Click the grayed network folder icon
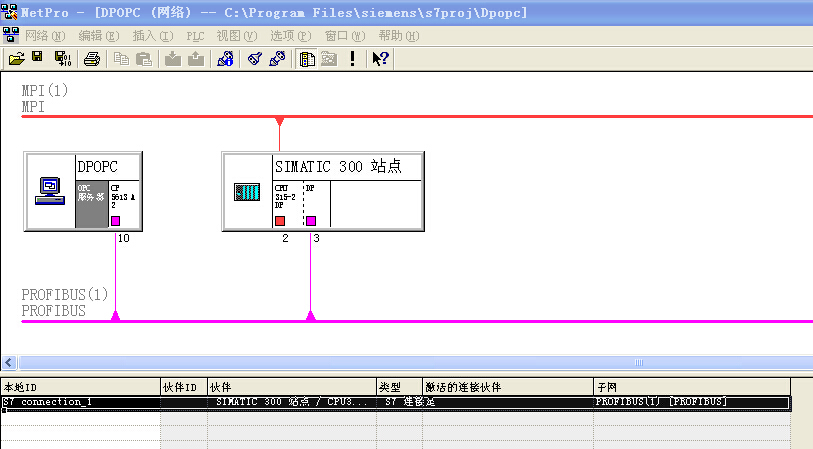The width and height of the screenshot is (813, 449). point(329,59)
